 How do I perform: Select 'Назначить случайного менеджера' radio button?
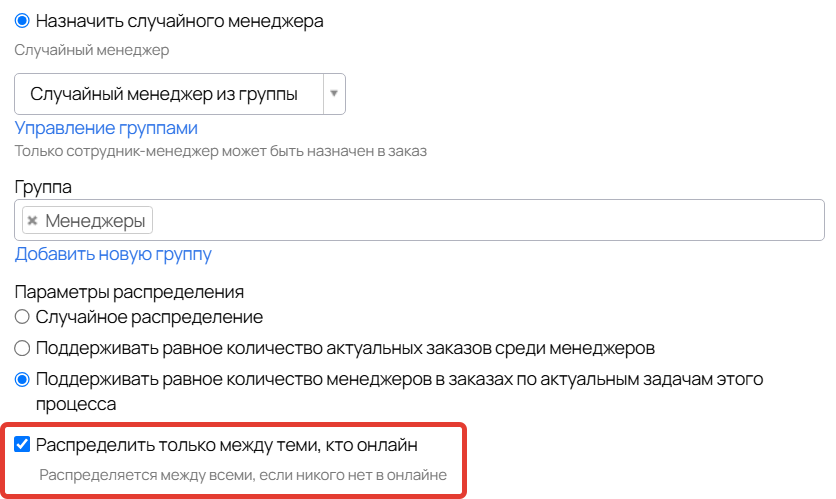click(22, 21)
